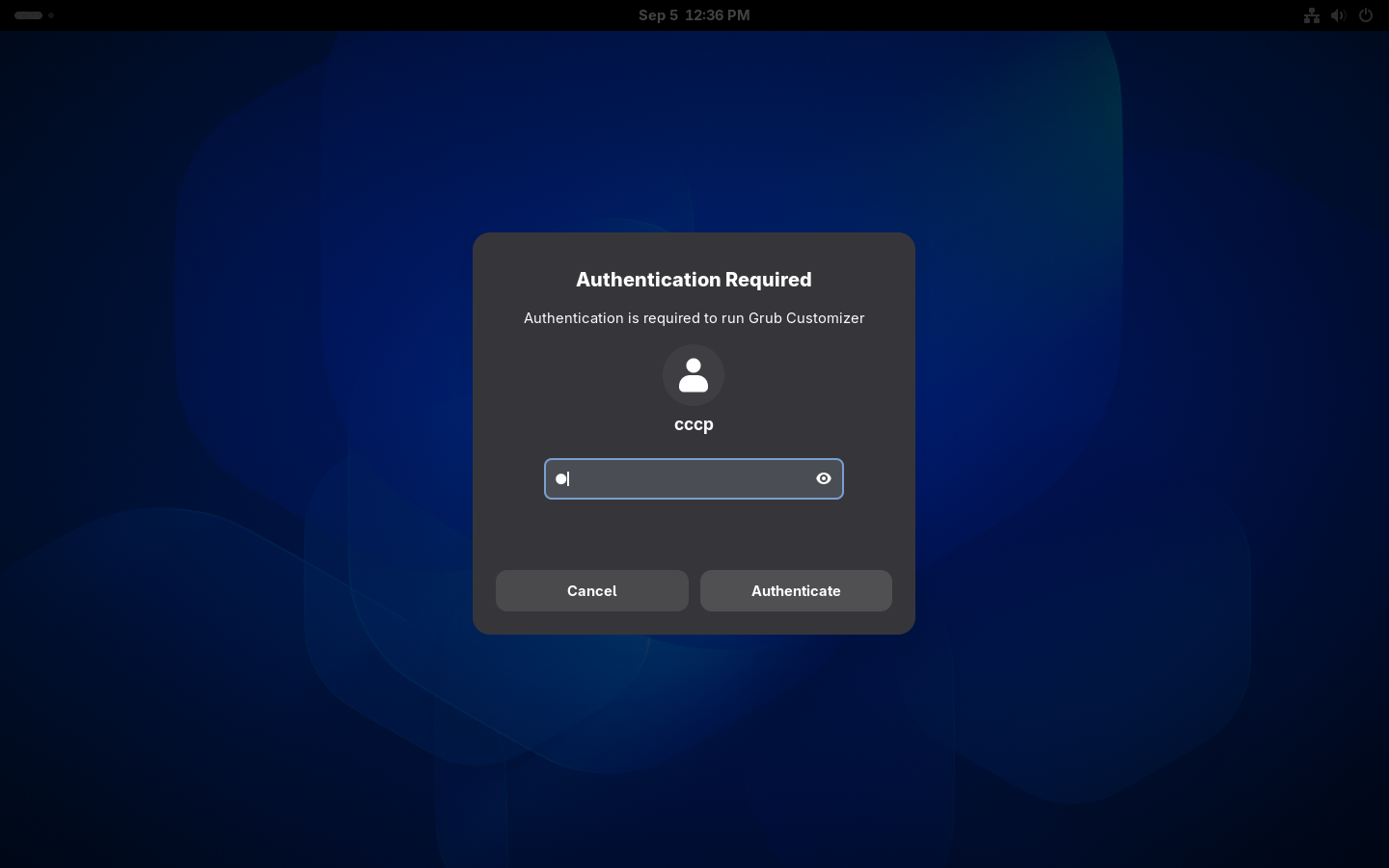Open the clock showing Sep 5 12:36 PM
The width and height of the screenshot is (1389, 868).
pyautogui.click(x=694, y=15)
